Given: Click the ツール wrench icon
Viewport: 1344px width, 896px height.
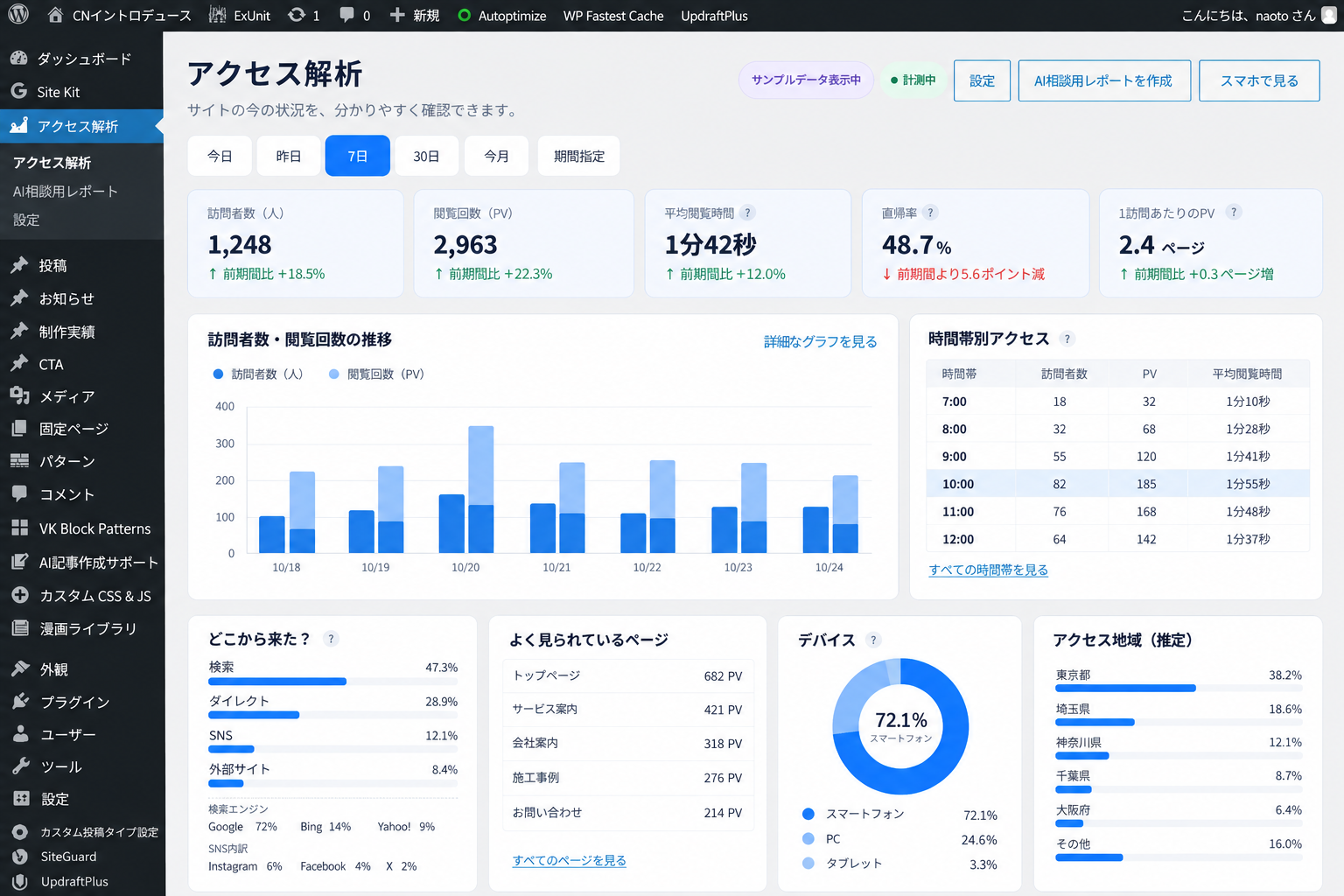Looking at the screenshot, I should (x=20, y=766).
